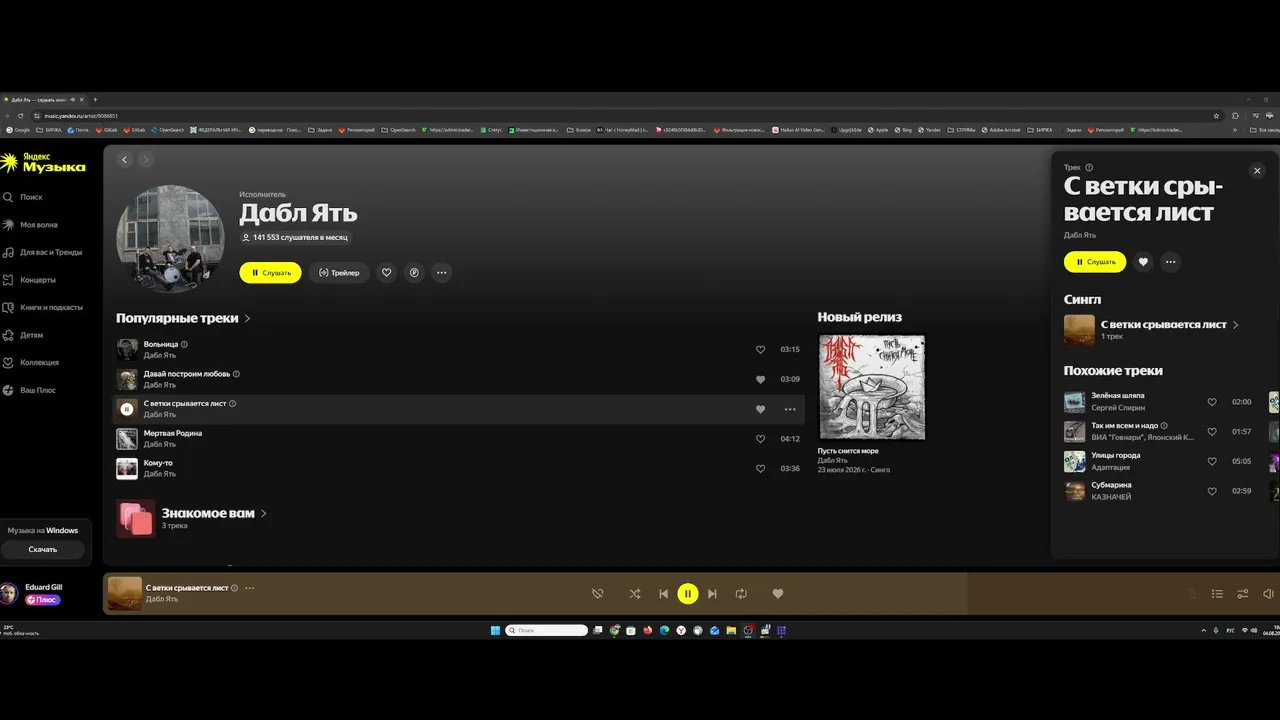Expand the Популярные треки section
Image resolution: width=1280 pixels, height=720 pixels.
point(183,318)
